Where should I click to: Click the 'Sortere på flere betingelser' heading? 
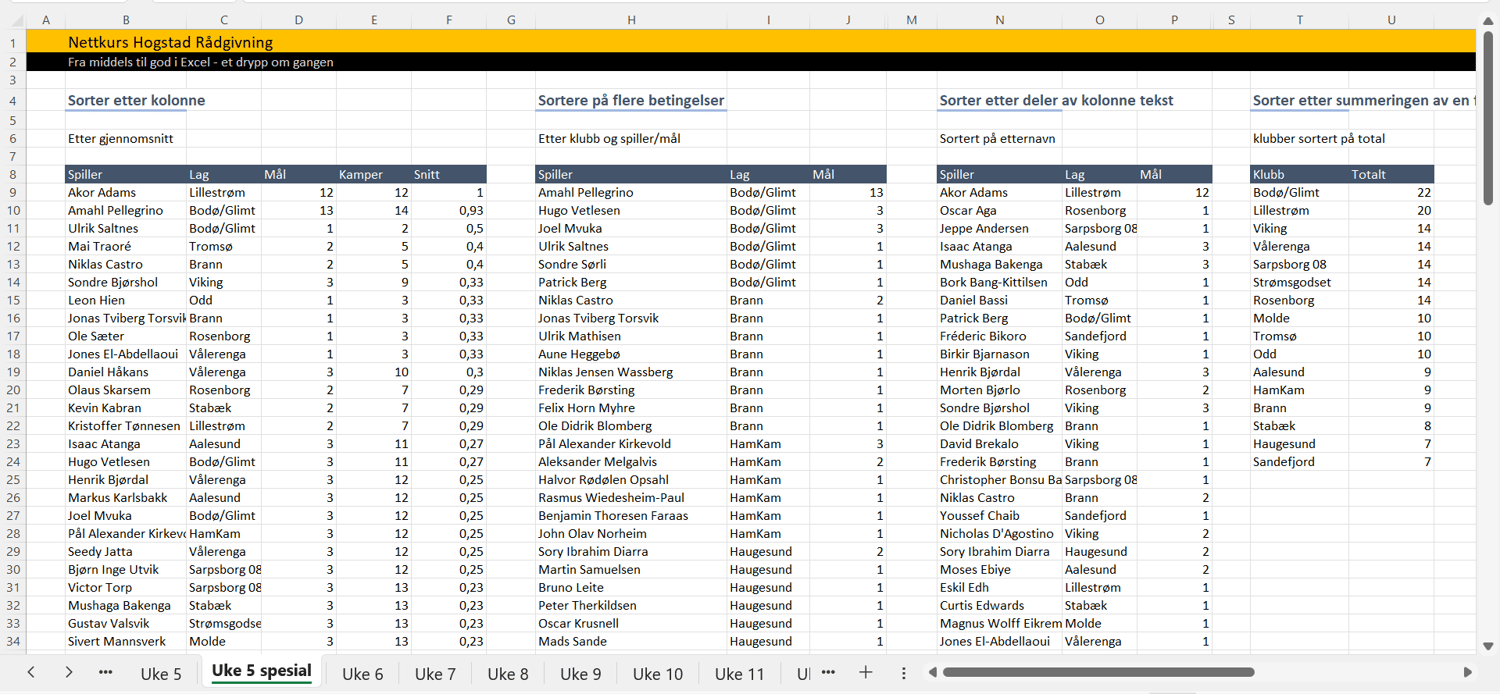tap(631, 100)
